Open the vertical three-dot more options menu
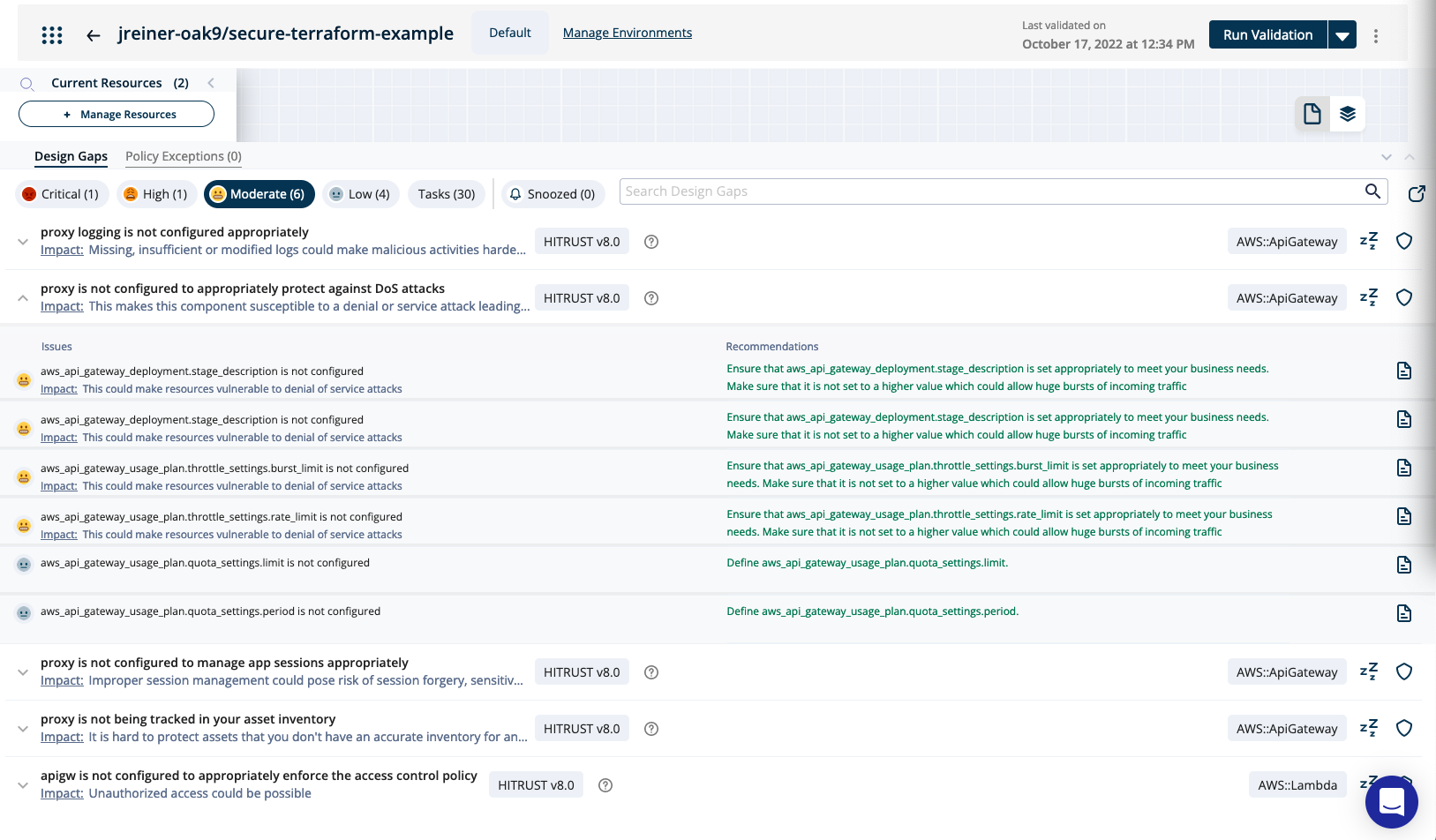The height and width of the screenshot is (840, 1436). [1376, 36]
